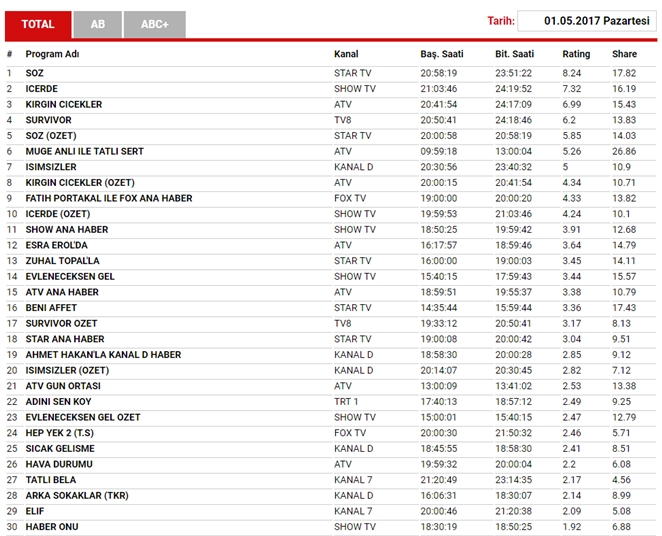Click start time 09:59:18
This screenshot has height=536, width=662.
click(438, 151)
